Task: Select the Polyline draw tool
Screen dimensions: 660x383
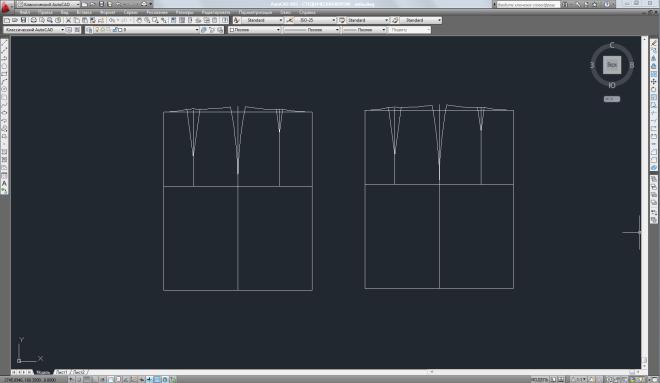Action: click(x=4, y=58)
